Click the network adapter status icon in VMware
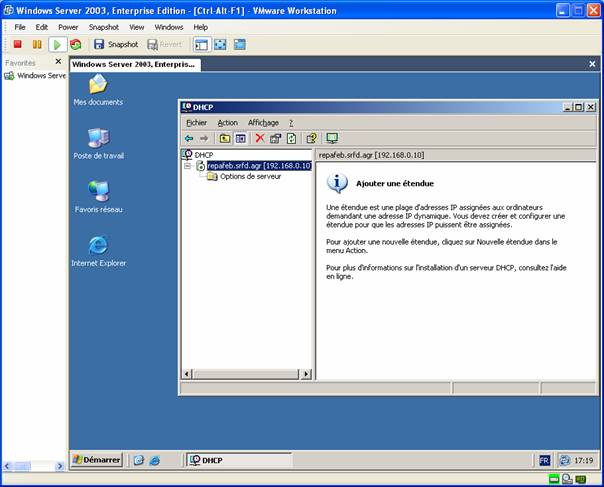Screen dimensions: 604x487 (567, 479)
